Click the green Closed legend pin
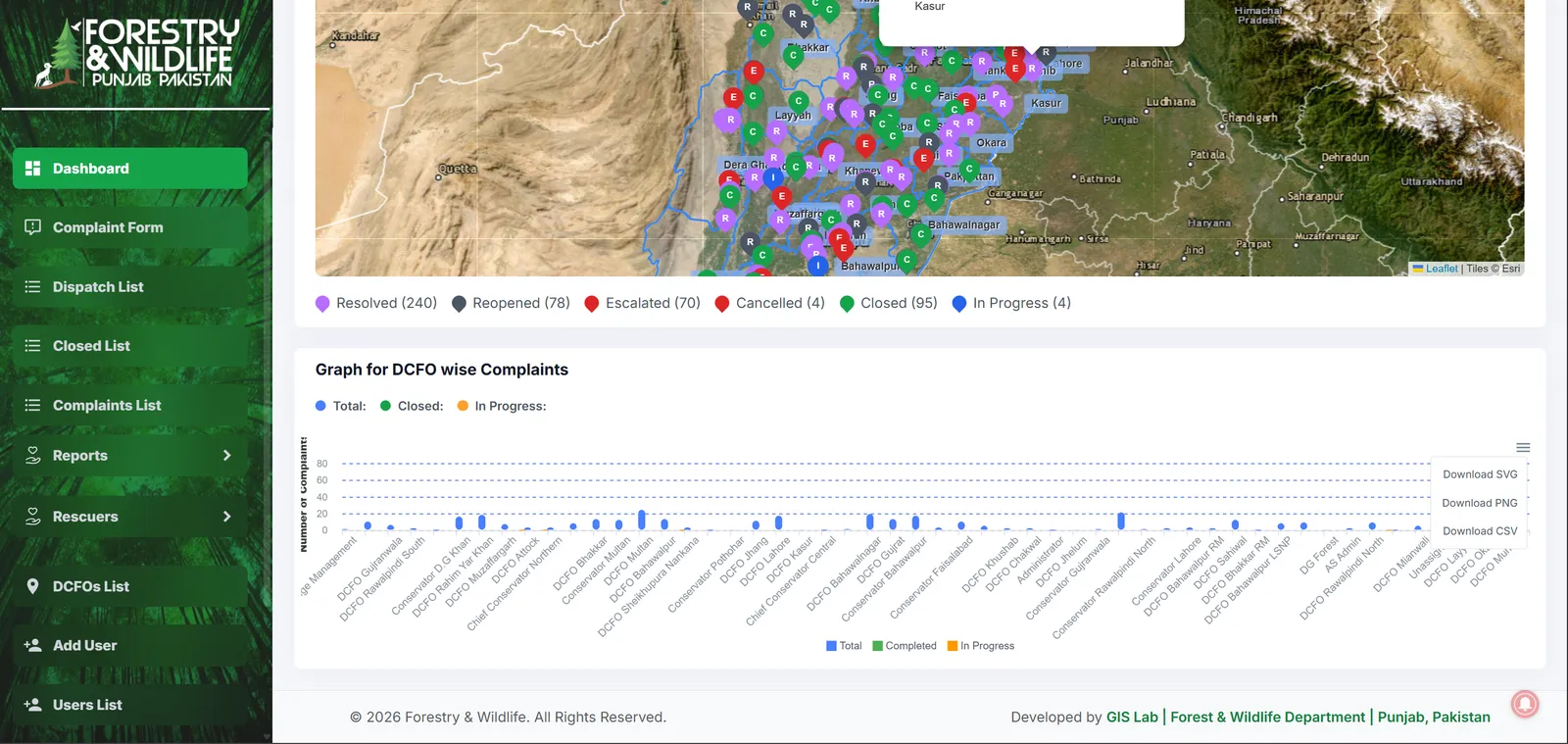 (847, 304)
